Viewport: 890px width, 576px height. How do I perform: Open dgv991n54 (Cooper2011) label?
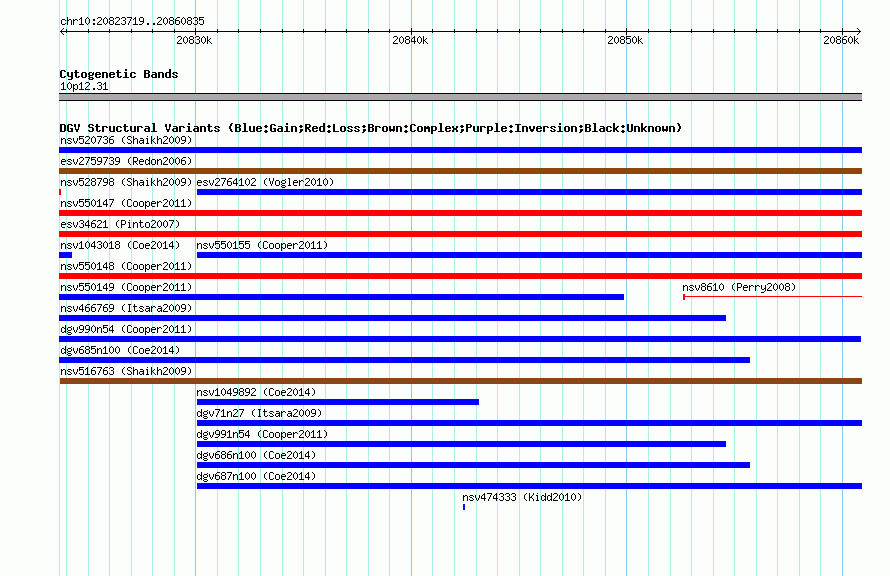coord(262,434)
